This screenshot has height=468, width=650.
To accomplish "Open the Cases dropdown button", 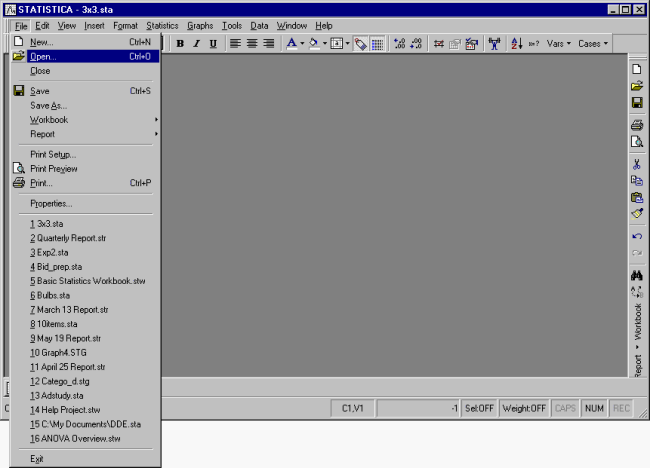I will pyautogui.click(x=593, y=44).
